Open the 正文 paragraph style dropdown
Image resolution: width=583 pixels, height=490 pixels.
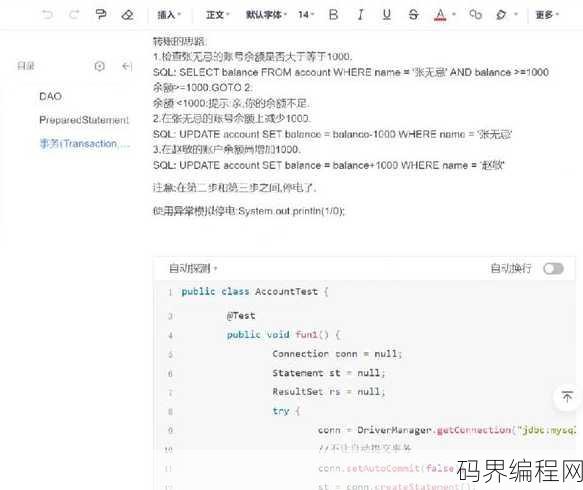click(218, 14)
